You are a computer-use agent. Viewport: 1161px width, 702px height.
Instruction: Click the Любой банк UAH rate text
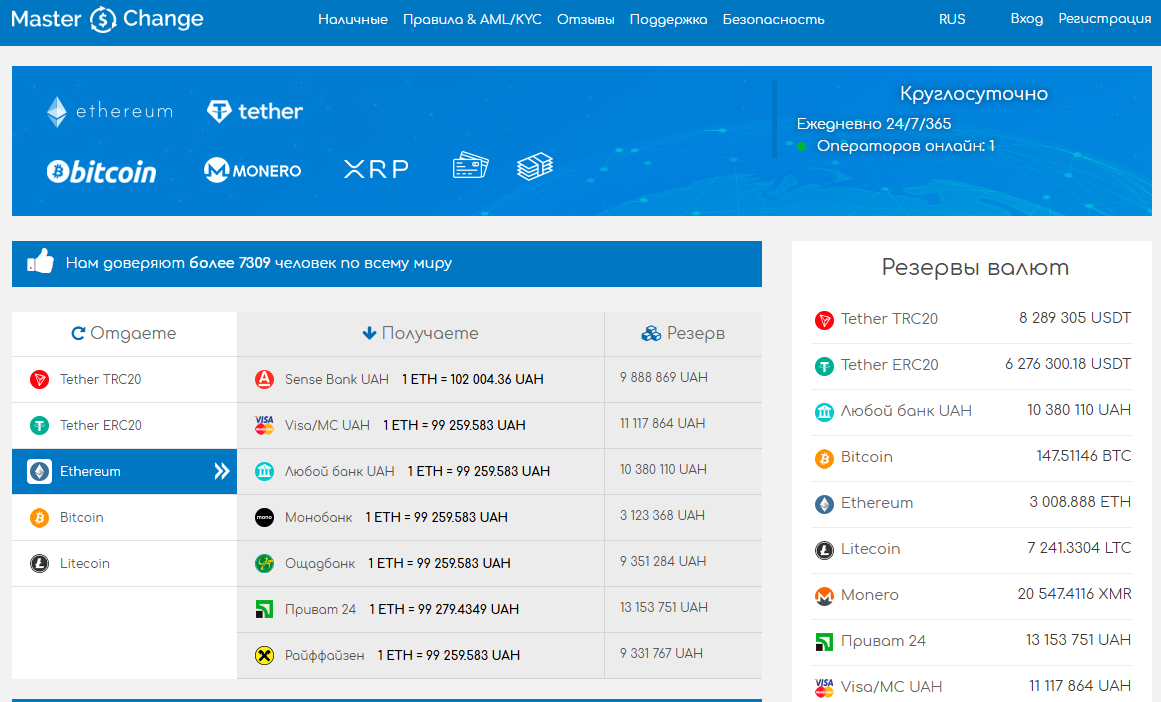pyautogui.click(x=478, y=472)
